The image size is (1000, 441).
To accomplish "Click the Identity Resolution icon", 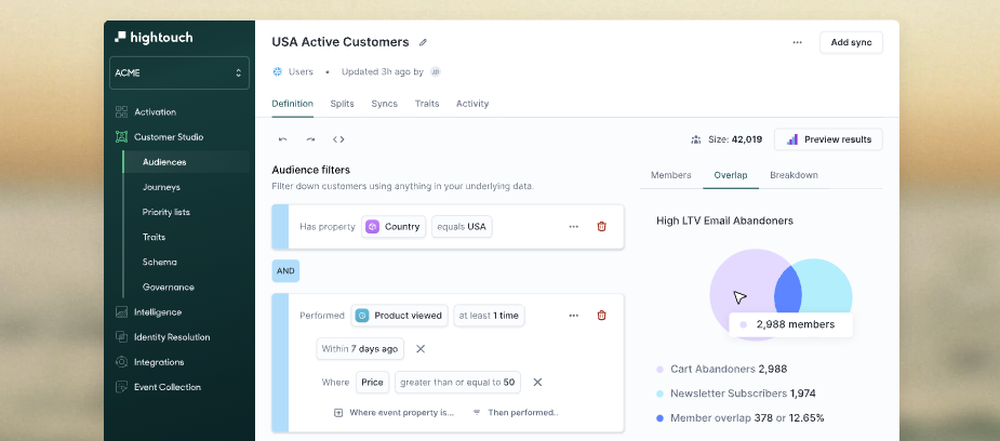I will (121, 337).
